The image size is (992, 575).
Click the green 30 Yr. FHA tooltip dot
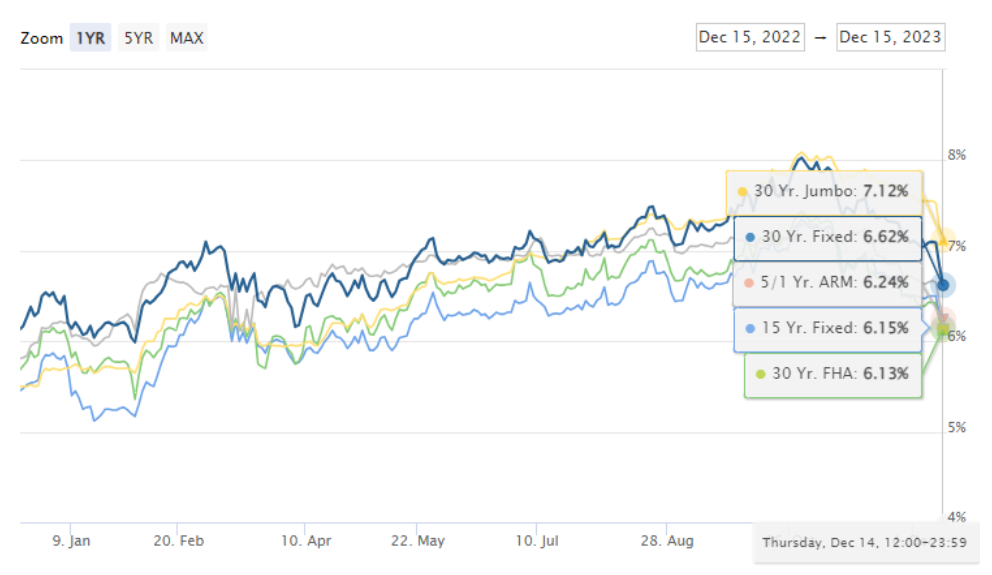coord(760,374)
